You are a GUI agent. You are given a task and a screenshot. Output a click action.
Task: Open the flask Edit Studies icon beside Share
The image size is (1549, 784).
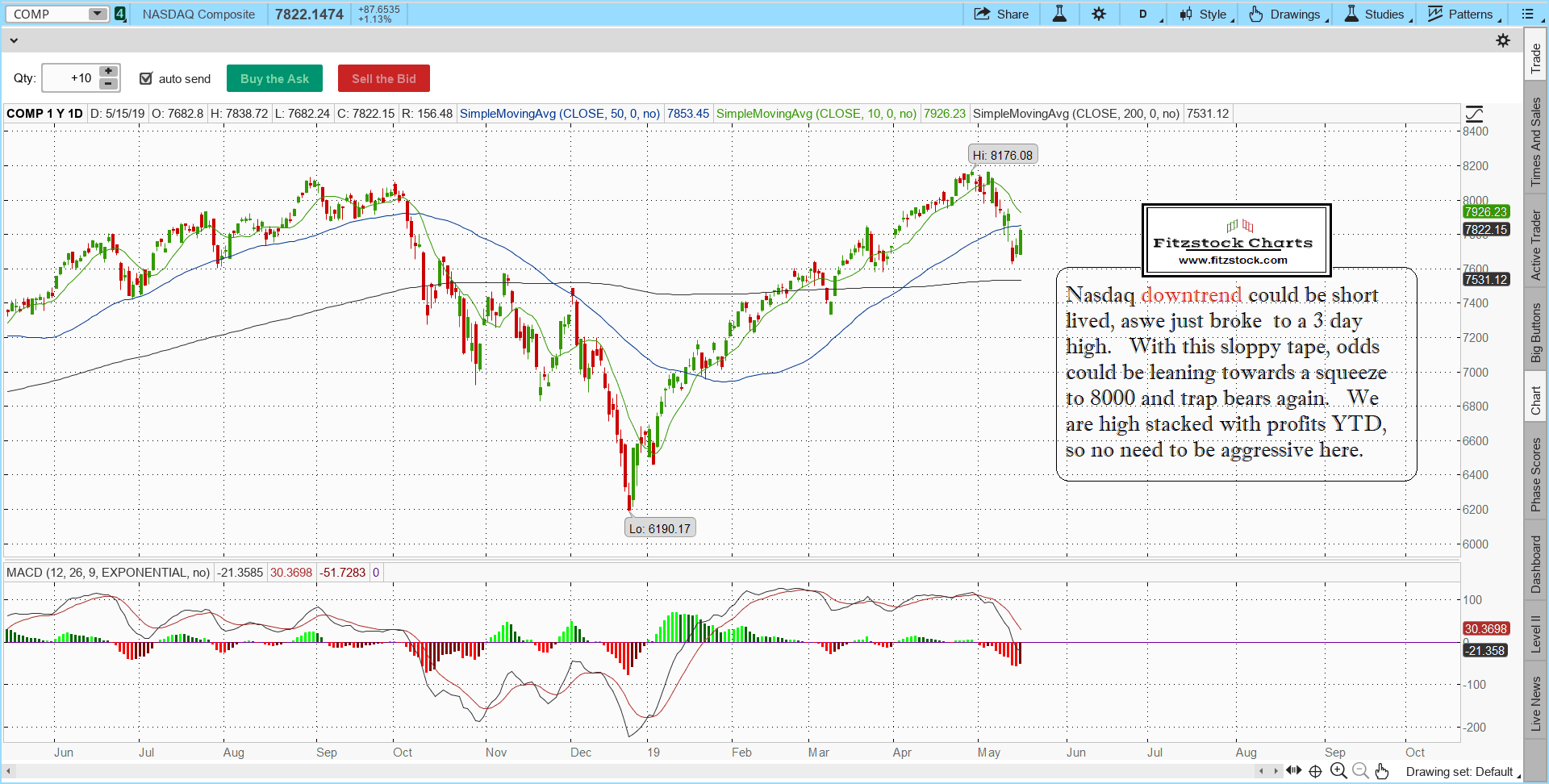click(1059, 14)
